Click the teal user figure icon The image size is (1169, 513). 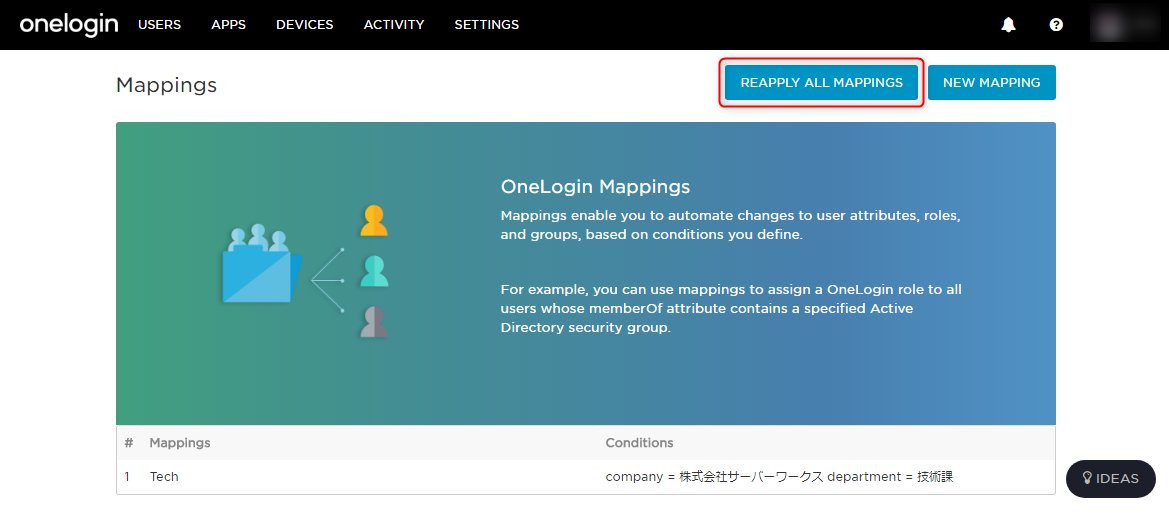coord(374,271)
